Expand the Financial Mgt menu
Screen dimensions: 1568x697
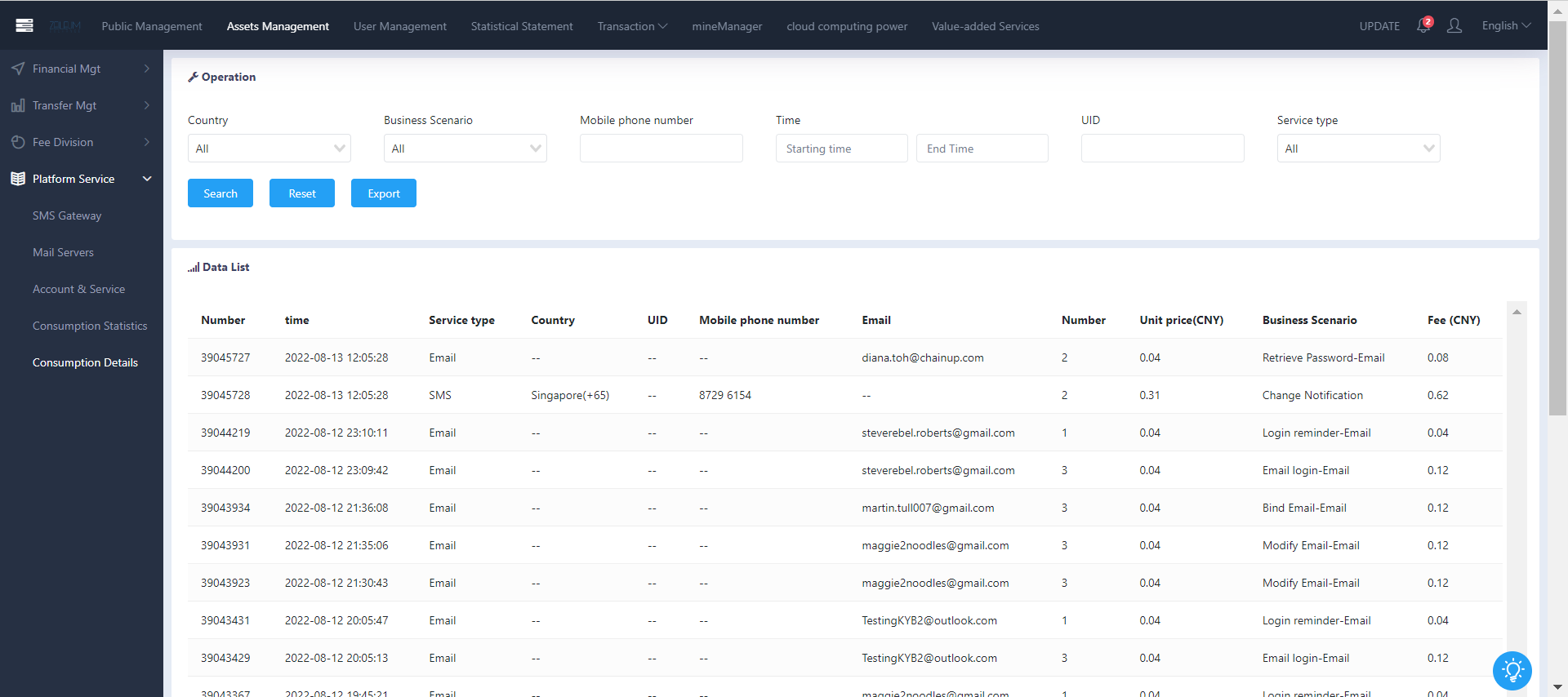pos(82,69)
